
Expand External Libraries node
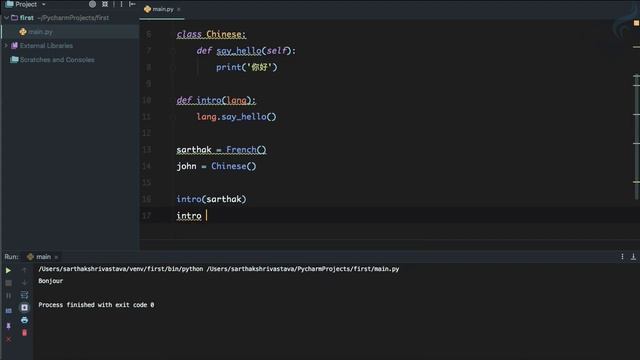coord(6,46)
